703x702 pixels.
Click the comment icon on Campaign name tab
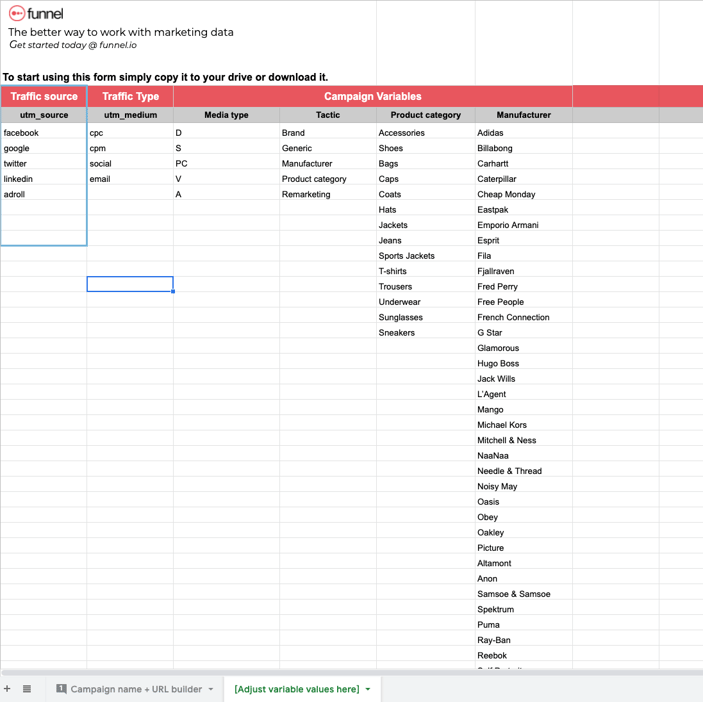pyautogui.click(x=61, y=689)
